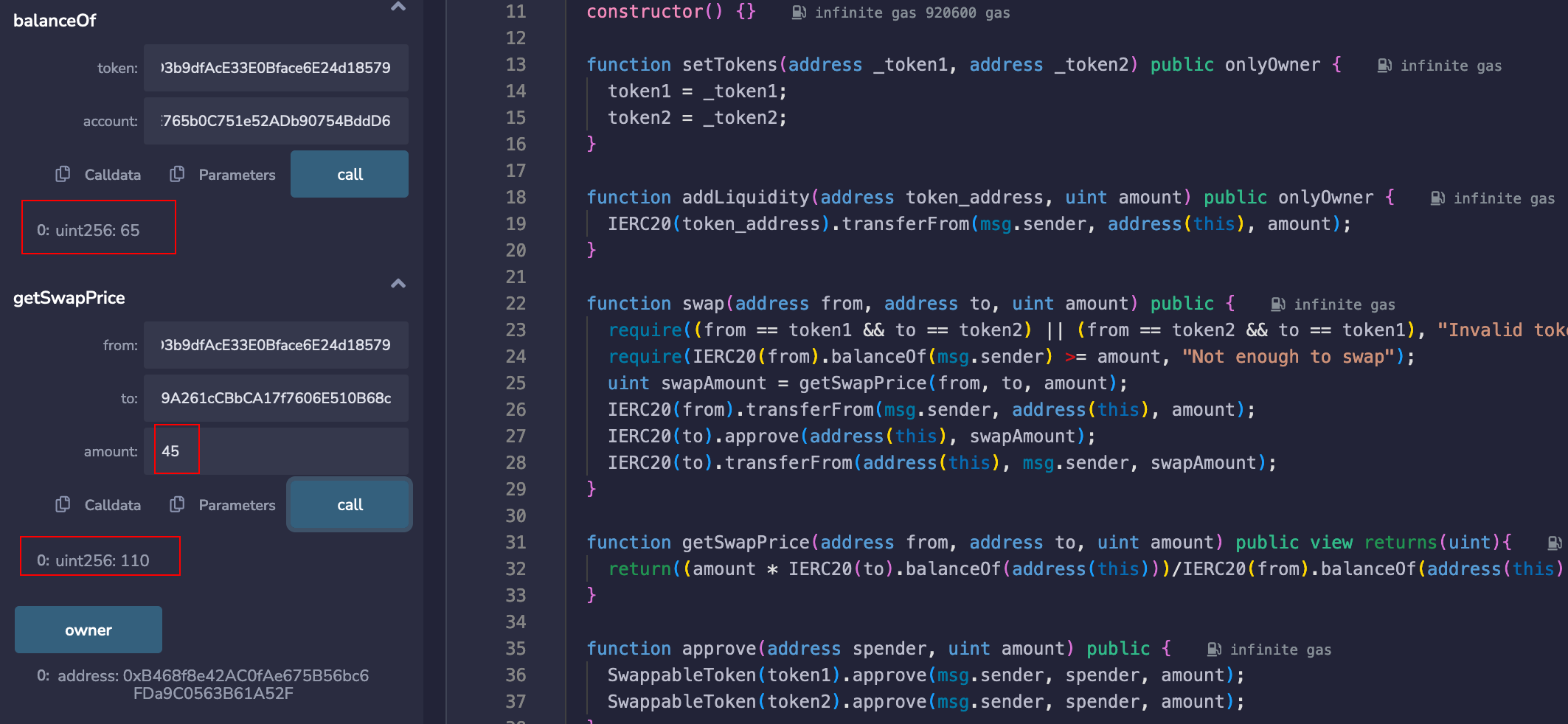Collapse the balanceOf function panel
The height and width of the screenshot is (724, 1568).
(398, 7)
